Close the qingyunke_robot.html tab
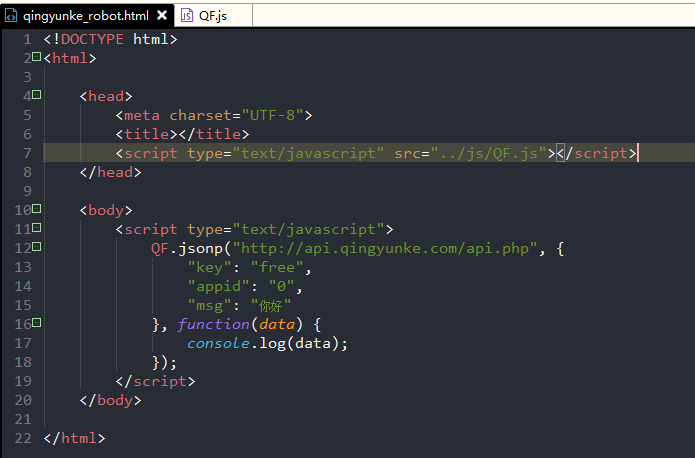The height and width of the screenshot is (458, 695). click(162, 16)
